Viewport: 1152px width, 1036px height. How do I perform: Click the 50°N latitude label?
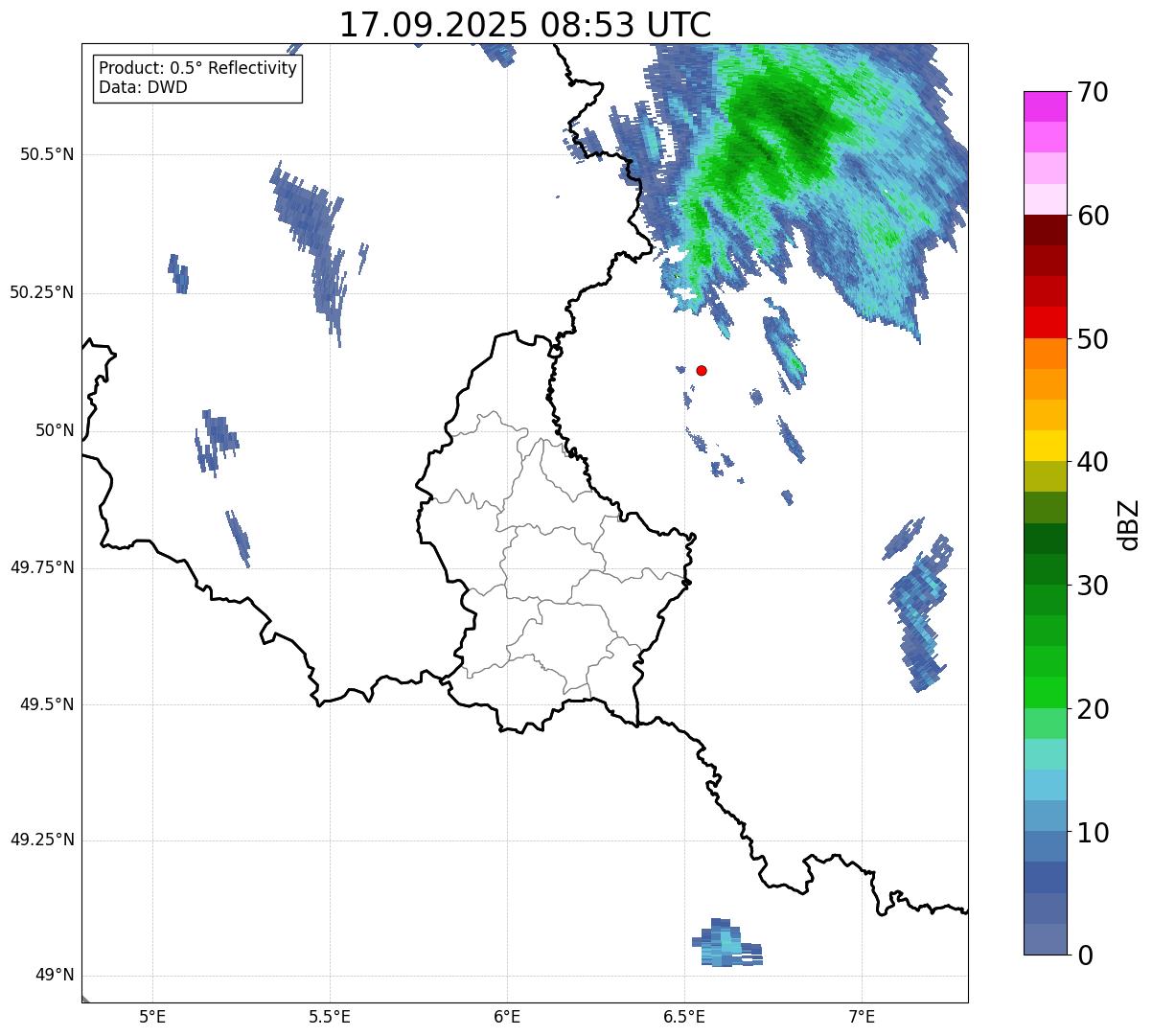pyautogui.click(x=55, y=430)
